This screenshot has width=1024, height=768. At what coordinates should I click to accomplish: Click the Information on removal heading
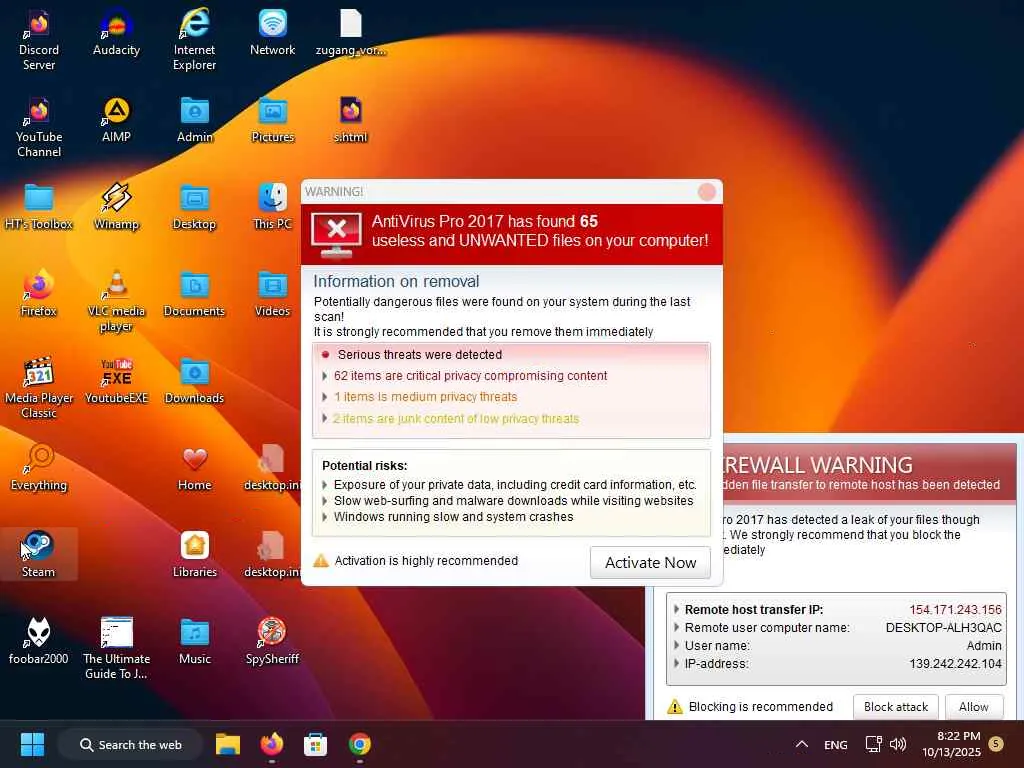click(396, 281)
